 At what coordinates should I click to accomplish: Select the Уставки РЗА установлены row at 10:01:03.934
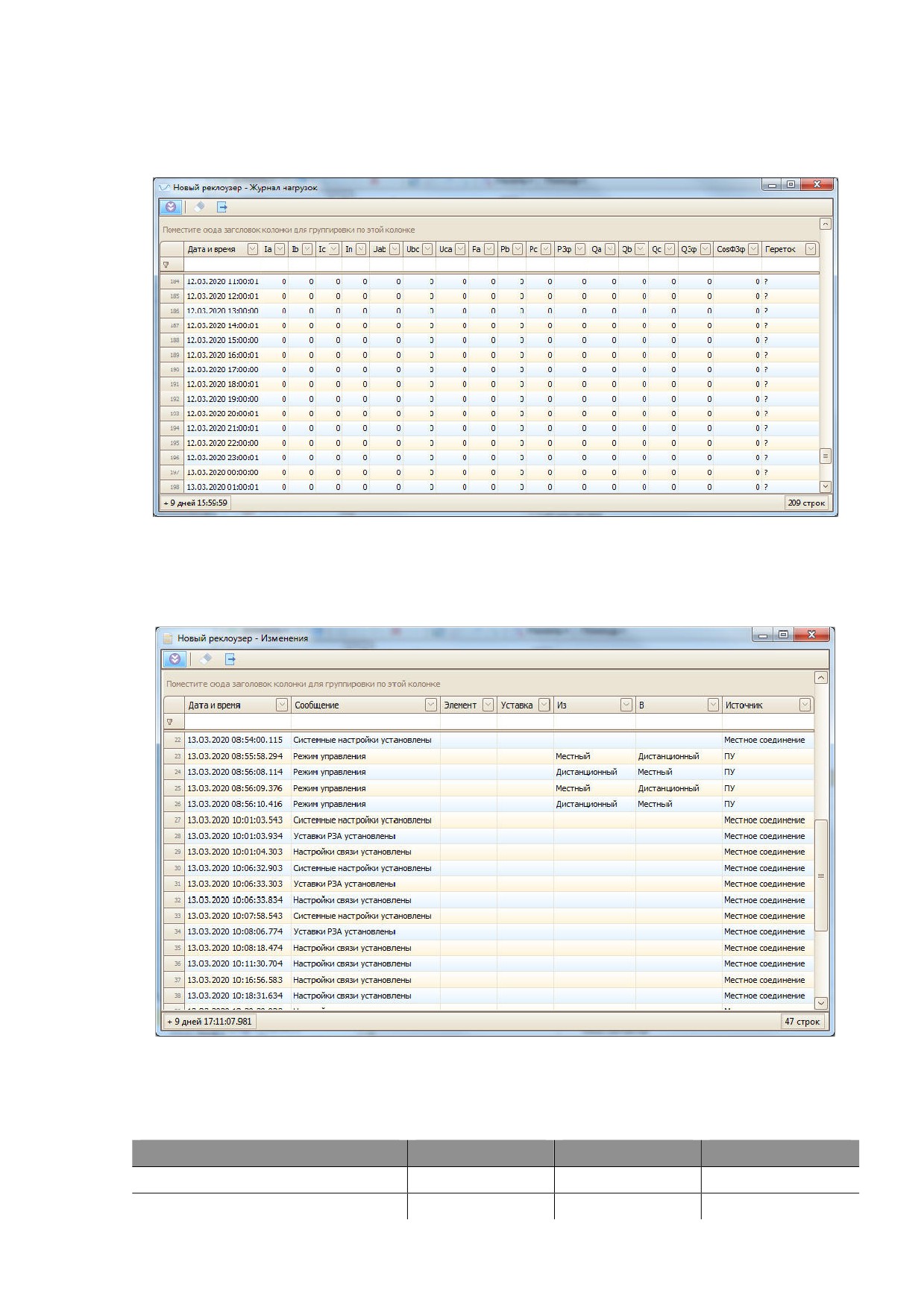(x=488, y=836)
